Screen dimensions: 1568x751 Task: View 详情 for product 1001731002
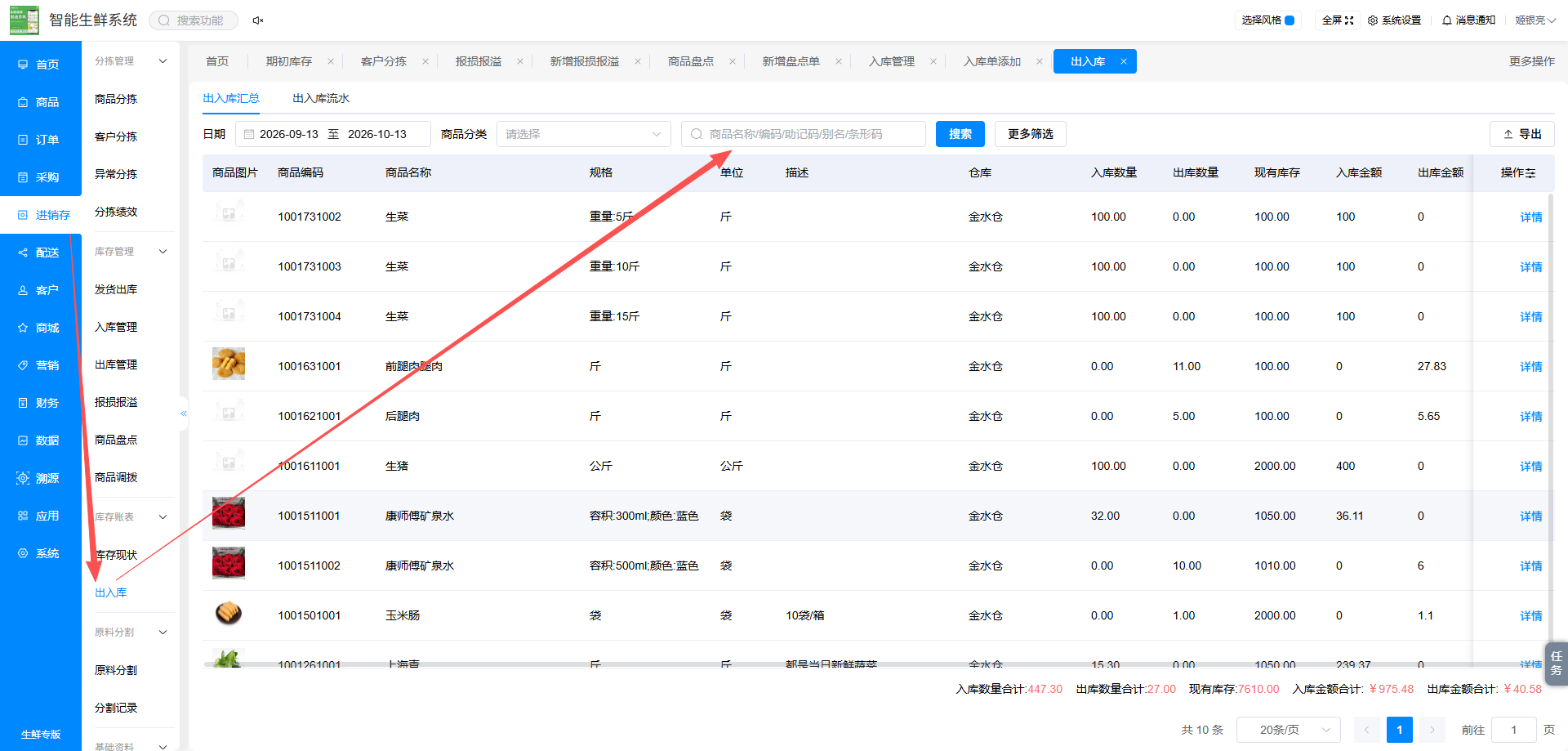(1531, 217)
